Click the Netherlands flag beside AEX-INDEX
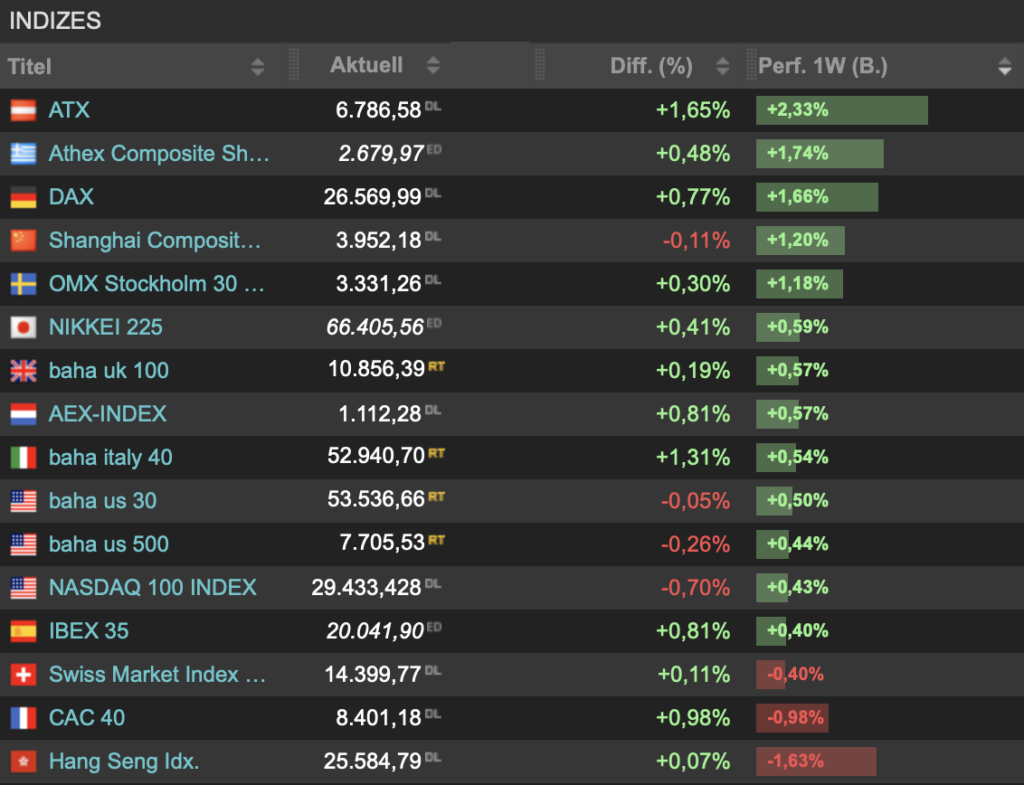 pos(24,414)
